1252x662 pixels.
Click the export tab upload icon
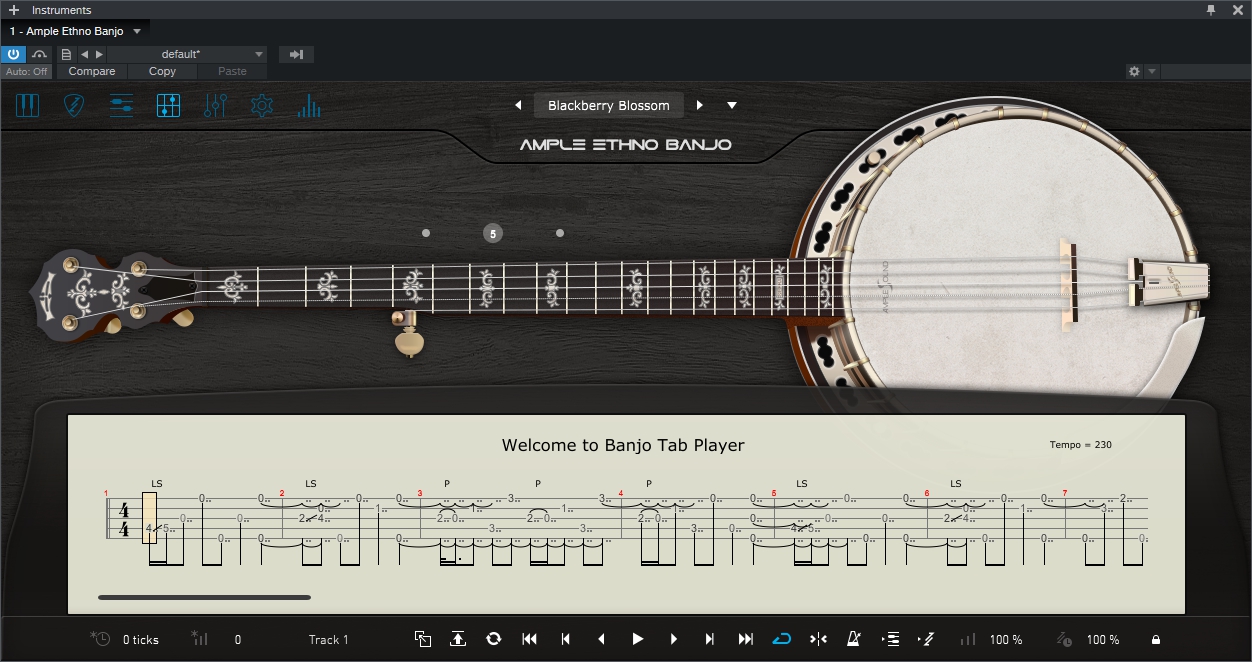tap(458, 639)
